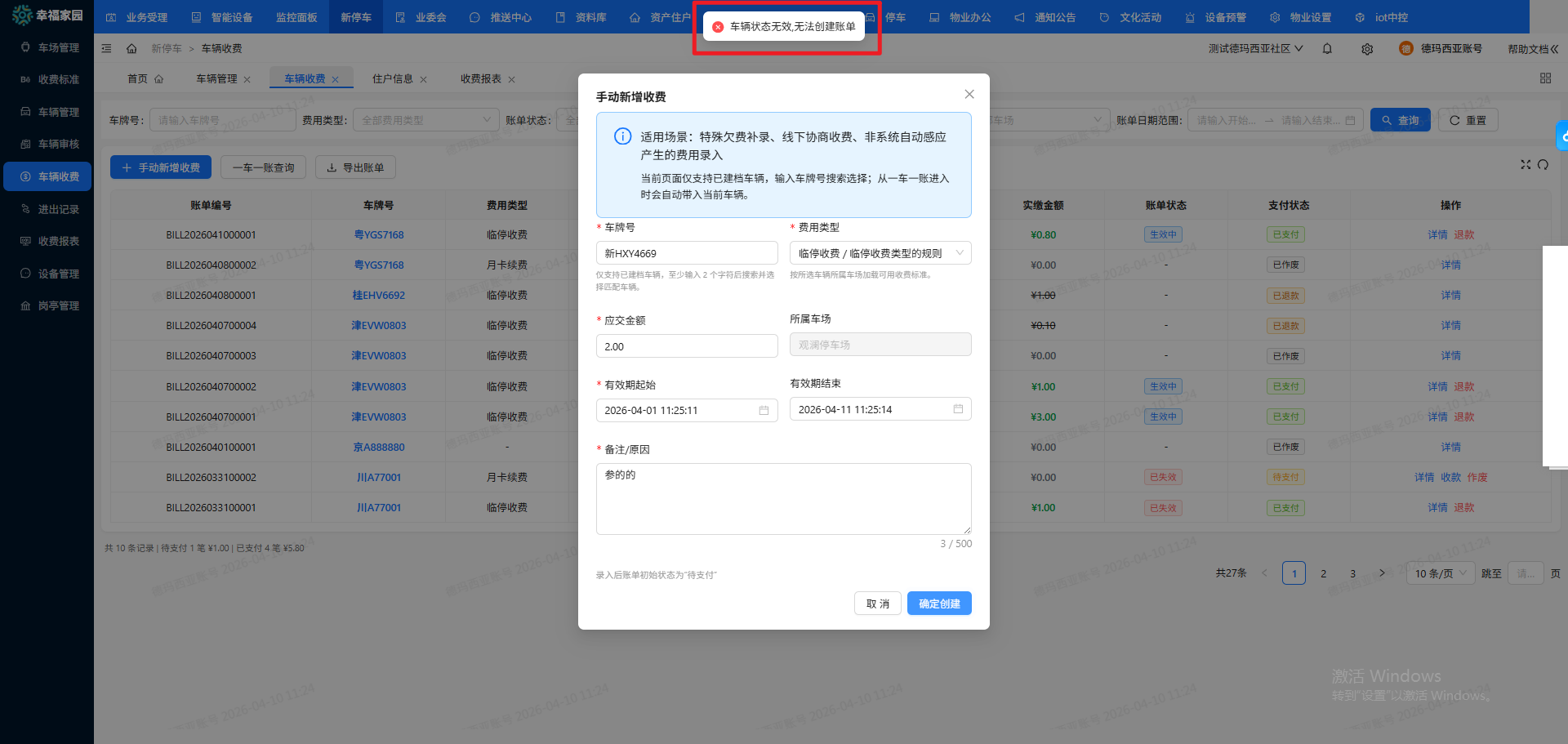This screenshot has width=1568, height=744.
Task: Open settings gear icon in header
Action: point(1367,49)
